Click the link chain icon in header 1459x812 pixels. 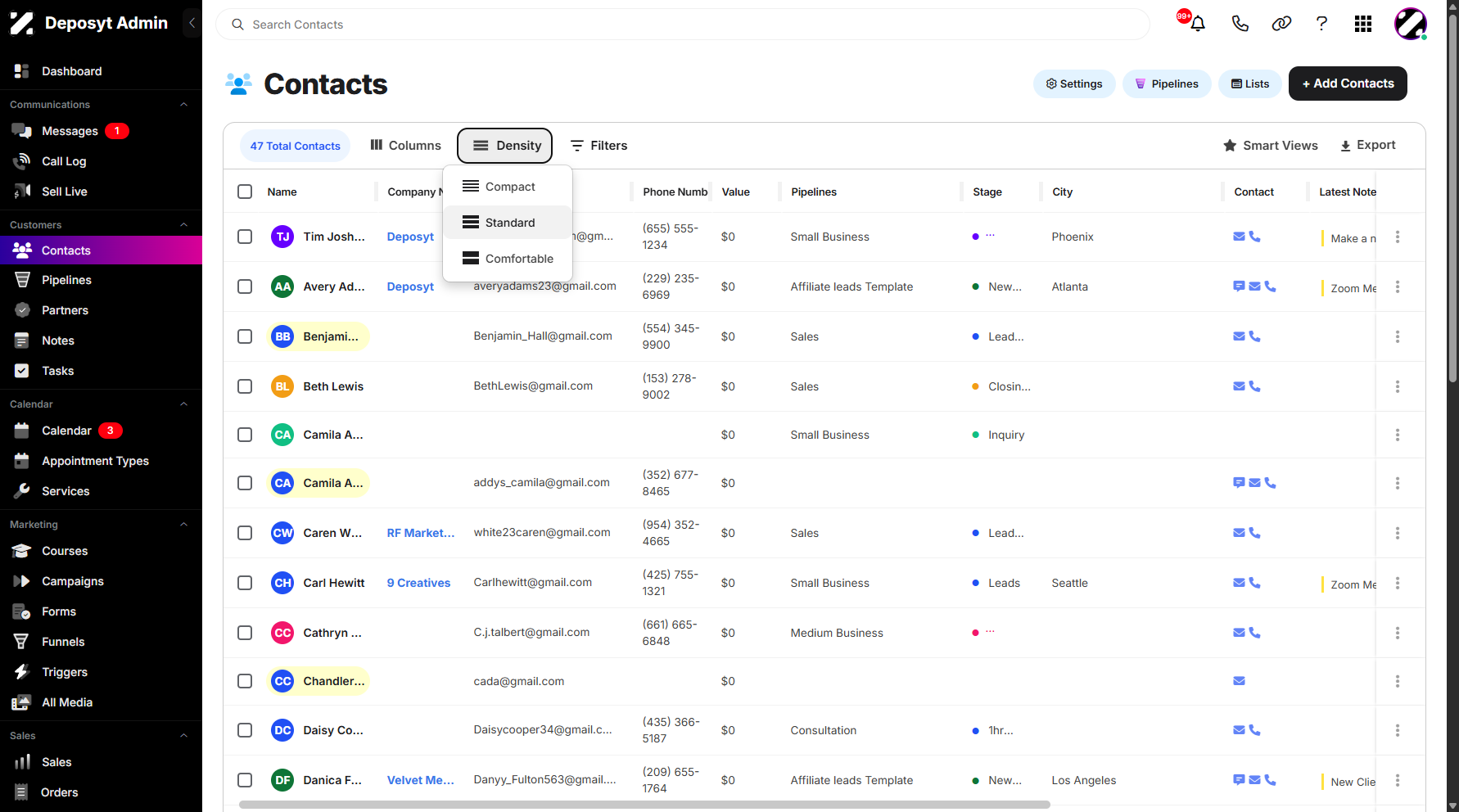click(1281, 24)
